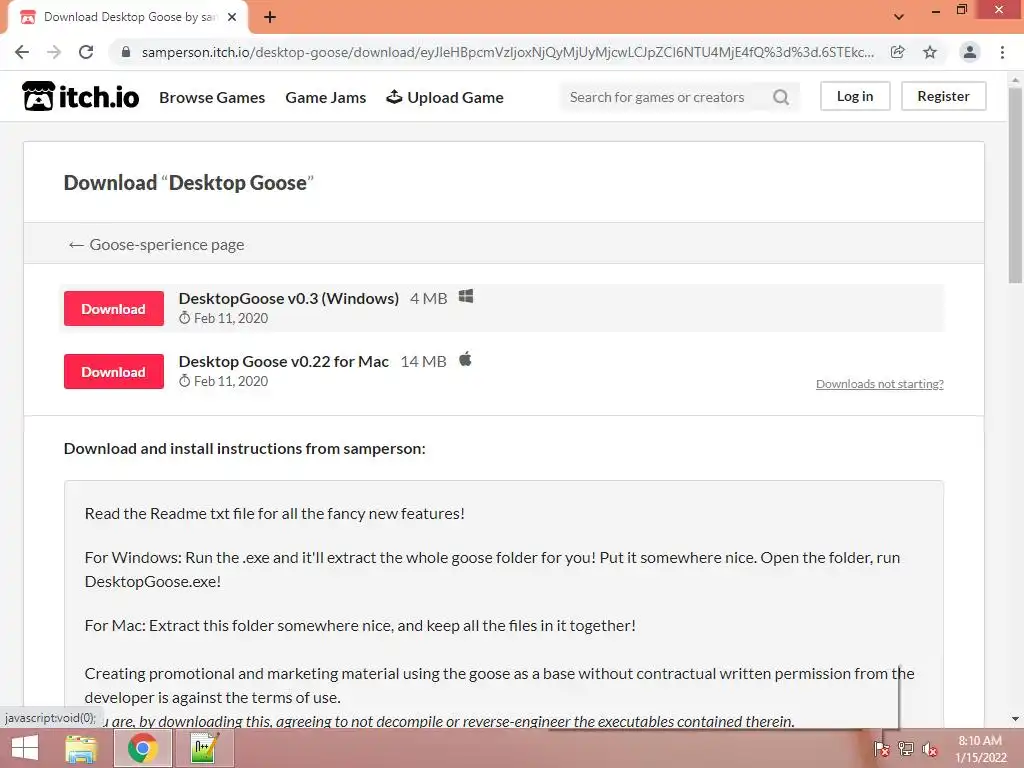Screen dimensions: 1024x768
Task: Click the Apple platform icon
Action: 465,359
